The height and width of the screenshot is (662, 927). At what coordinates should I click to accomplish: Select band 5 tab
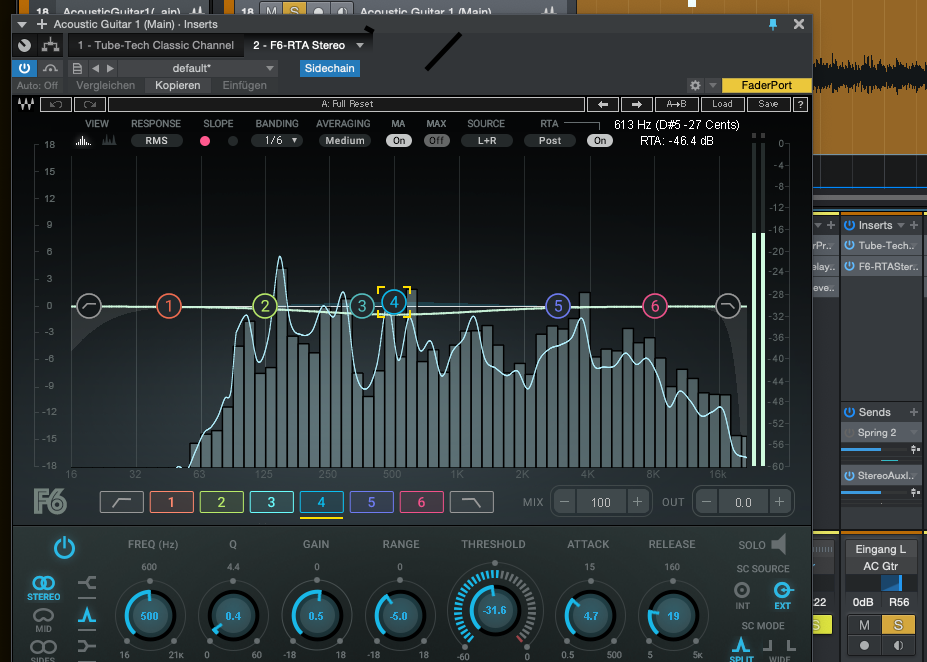pyautogui.click(x=371, y=502)
